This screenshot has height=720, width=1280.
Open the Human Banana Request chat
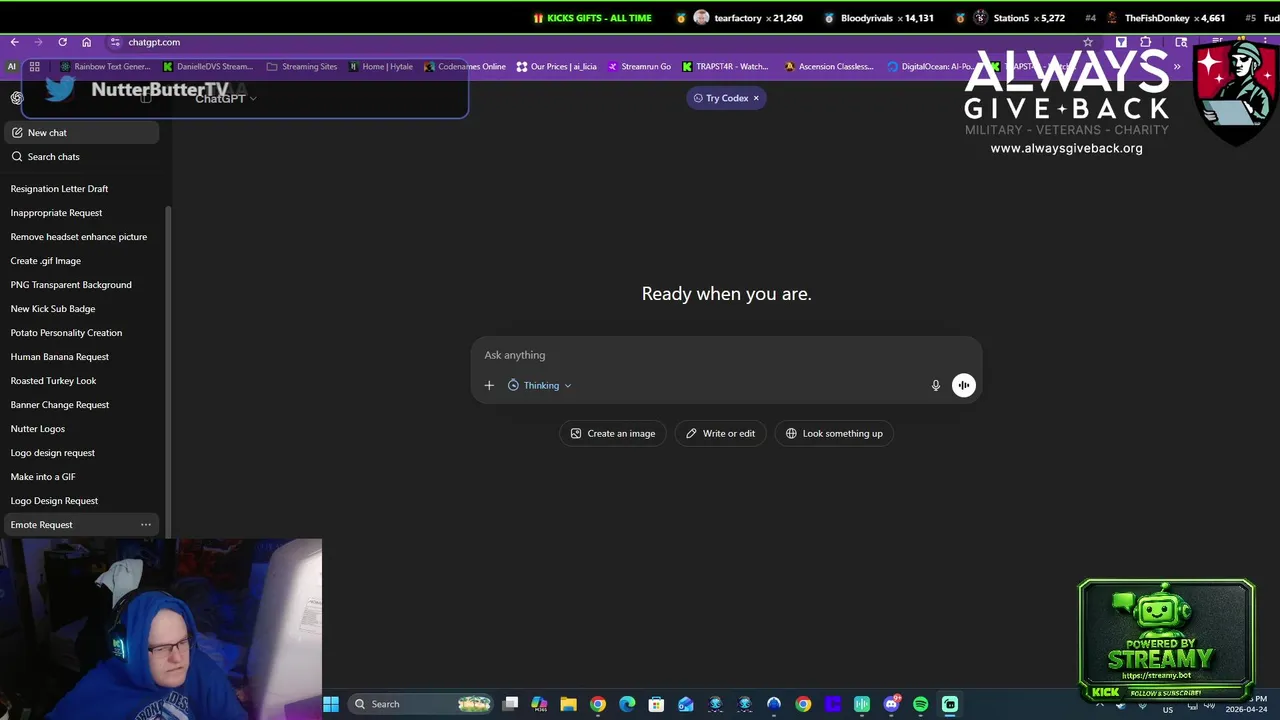pos(81,357)
